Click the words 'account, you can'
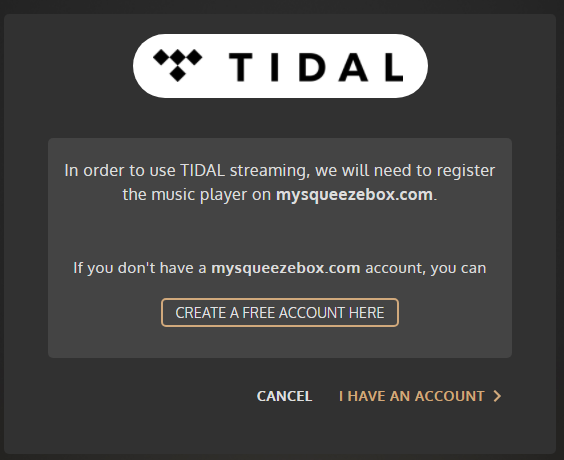564x460 pixels. click(x=426, y=268)
